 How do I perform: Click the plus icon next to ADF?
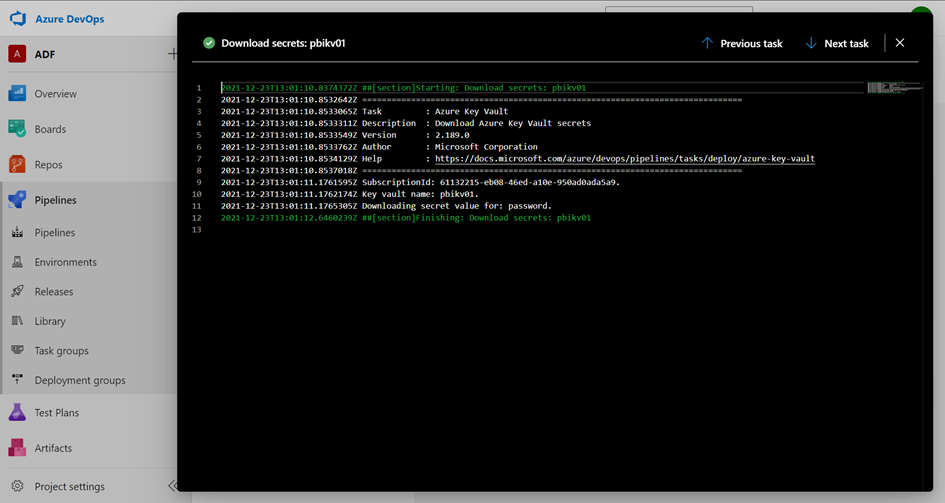[x=172, y=54]
